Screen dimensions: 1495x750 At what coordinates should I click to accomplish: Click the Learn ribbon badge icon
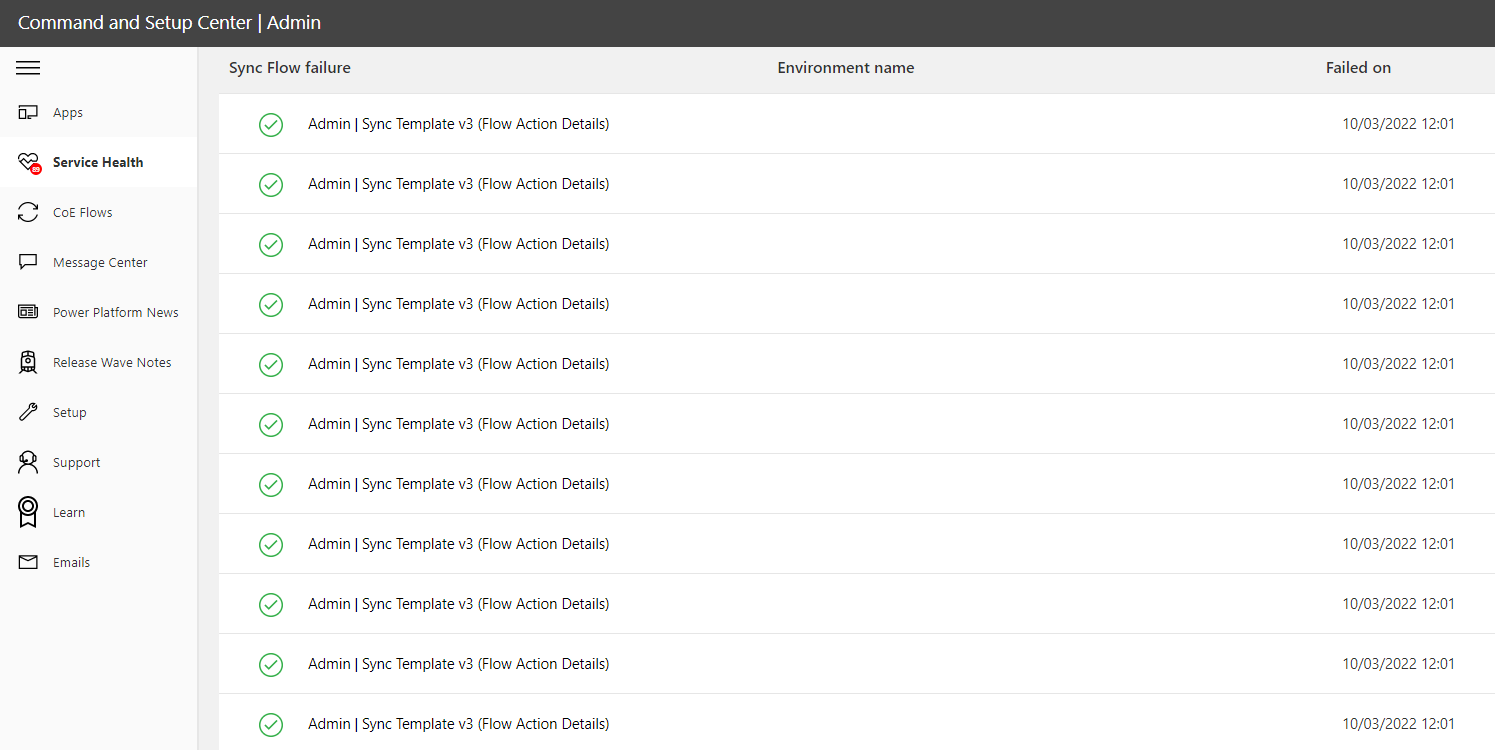click(27, 512)
